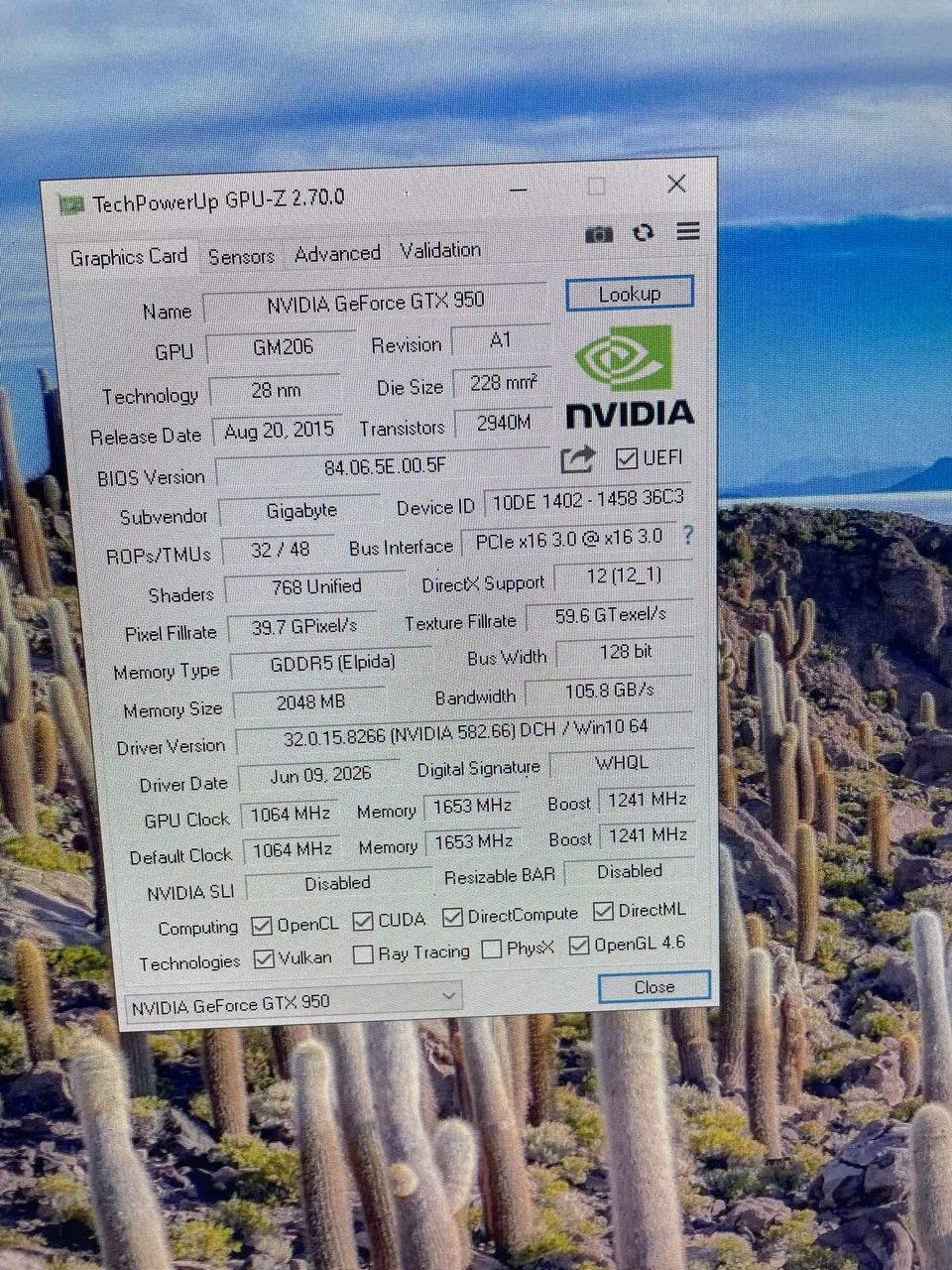This screenshot has width=952, height=1270.
Task: Click the GPU-Z title bar app icon
Action: (71, 205)
